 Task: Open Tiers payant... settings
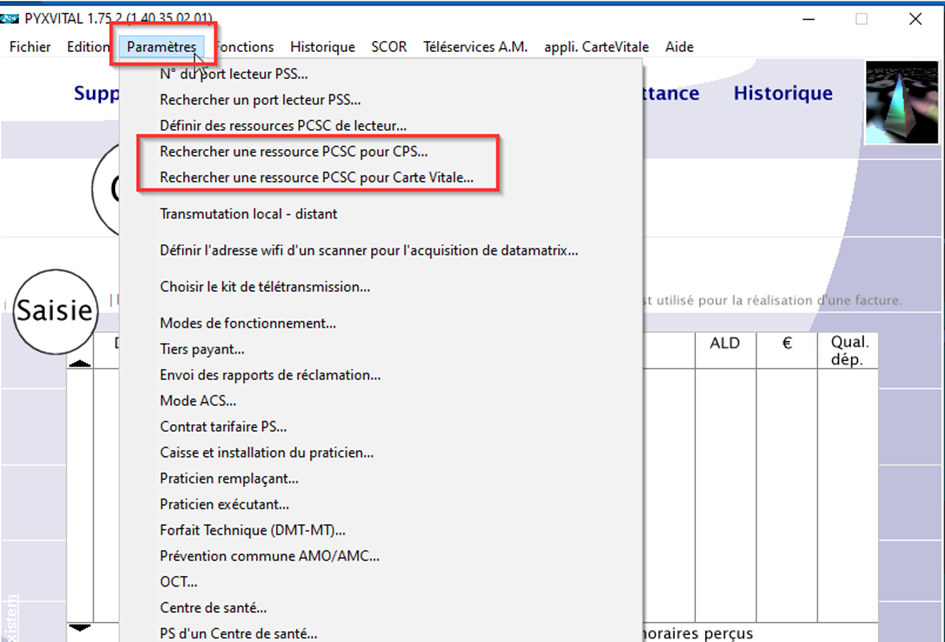point(381,350)
